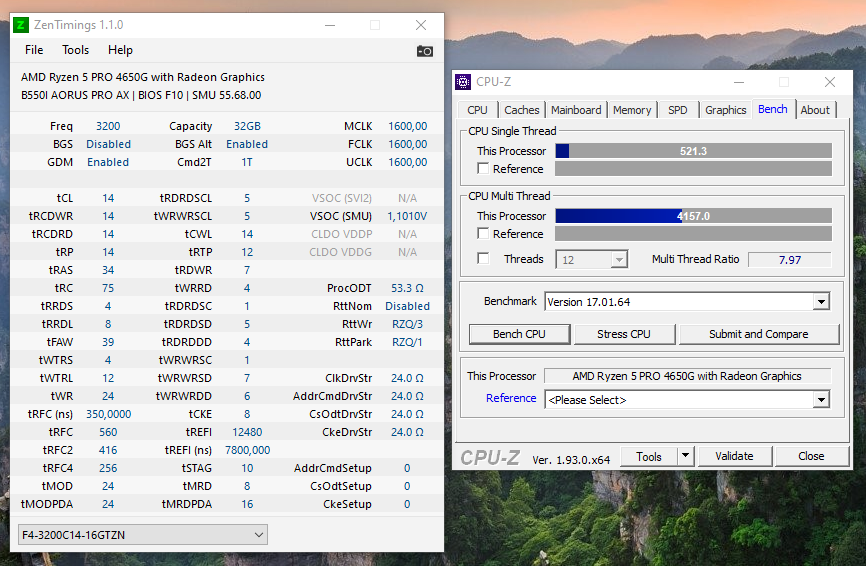Minimize the CPU-Z window
Viewport: 866px width, 566px height.
(739, 82)
